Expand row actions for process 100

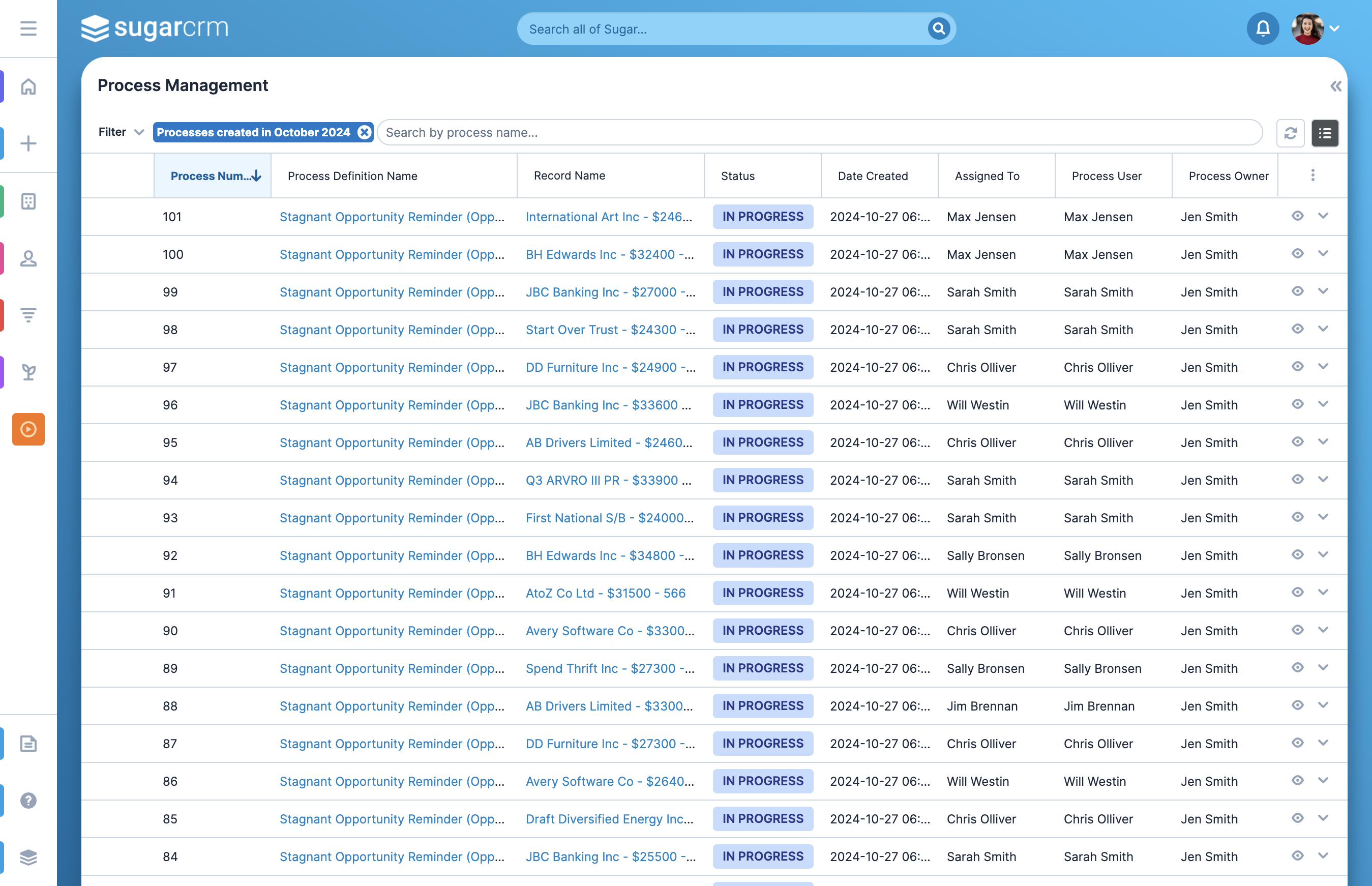(1323, 253)
